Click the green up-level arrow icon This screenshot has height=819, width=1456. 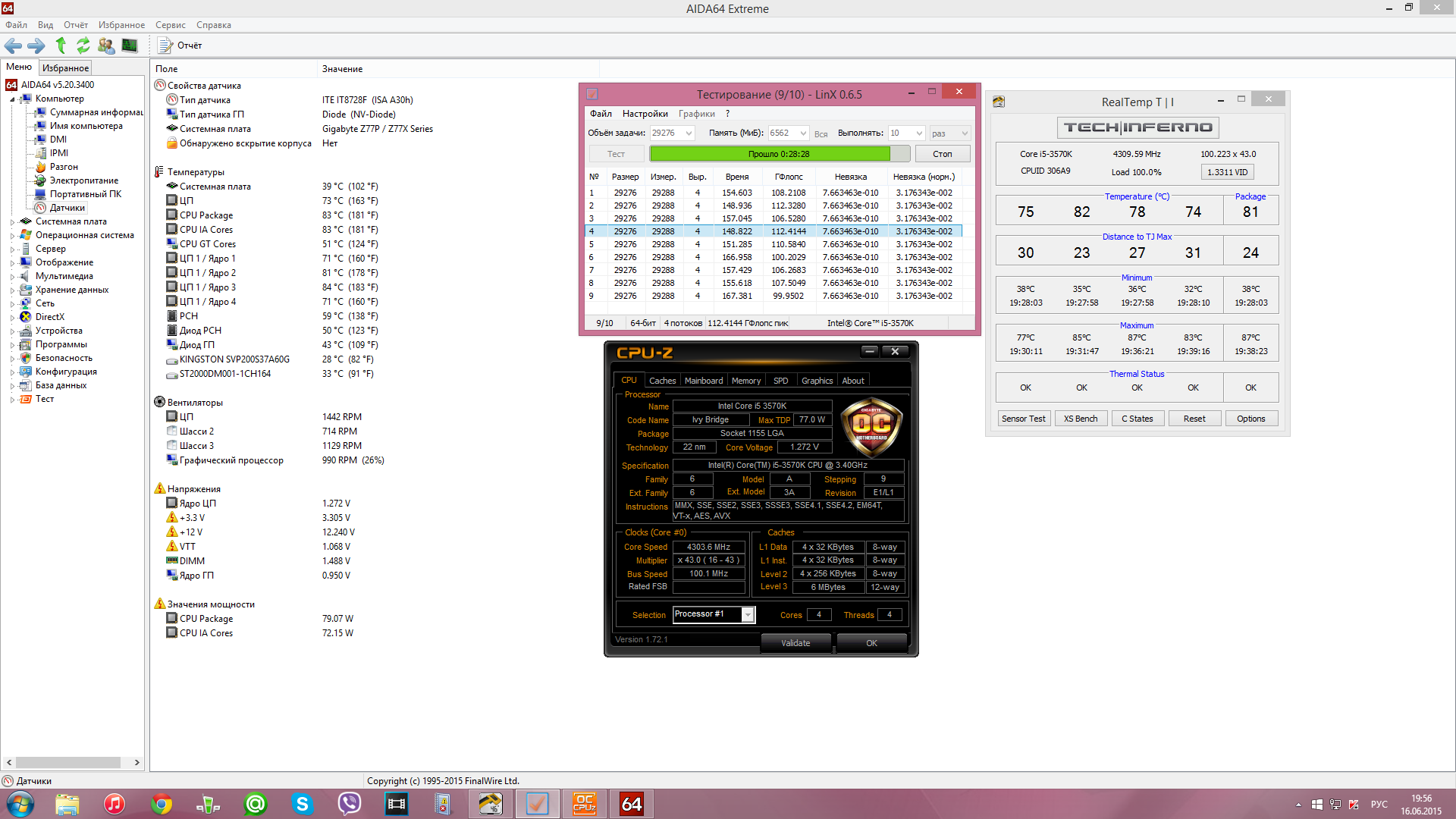61,45
